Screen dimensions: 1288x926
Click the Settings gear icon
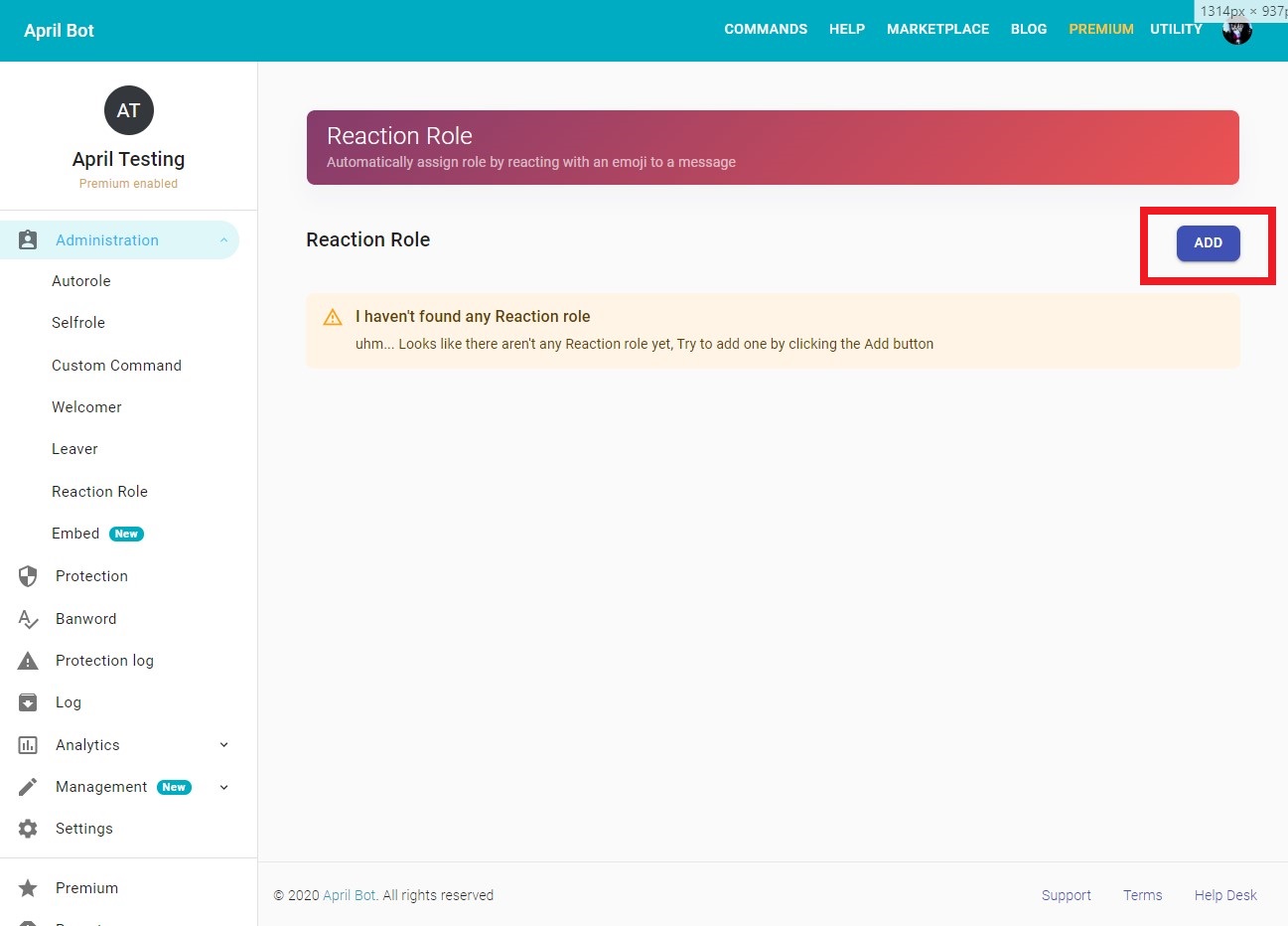(28, 829)
